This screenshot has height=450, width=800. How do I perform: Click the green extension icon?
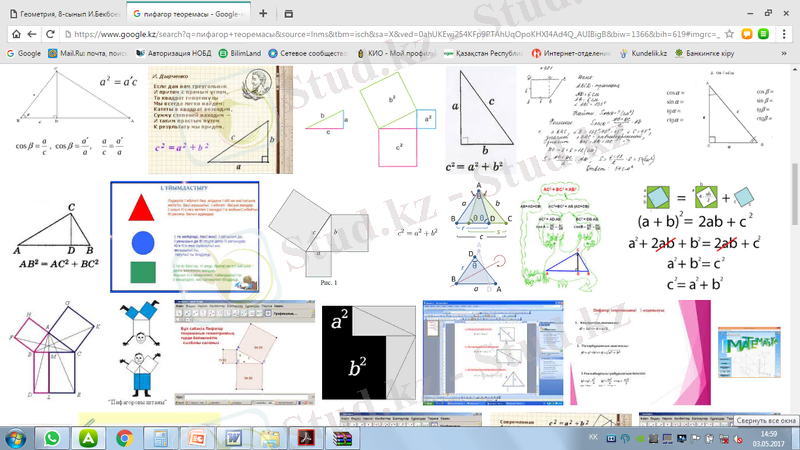tap(763, 34)
